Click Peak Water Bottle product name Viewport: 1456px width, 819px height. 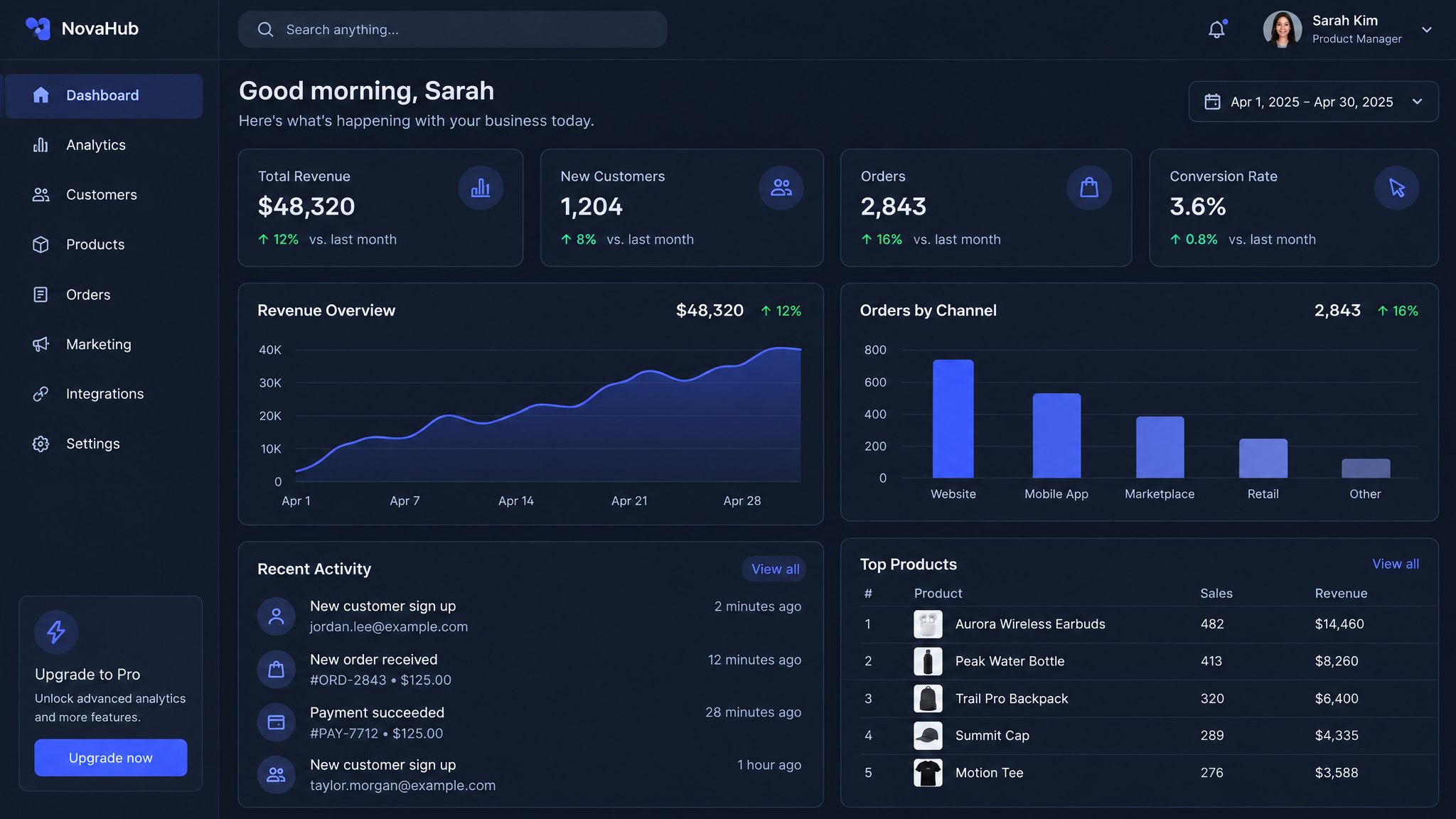pyautogui.click(x=1010, y=661)
